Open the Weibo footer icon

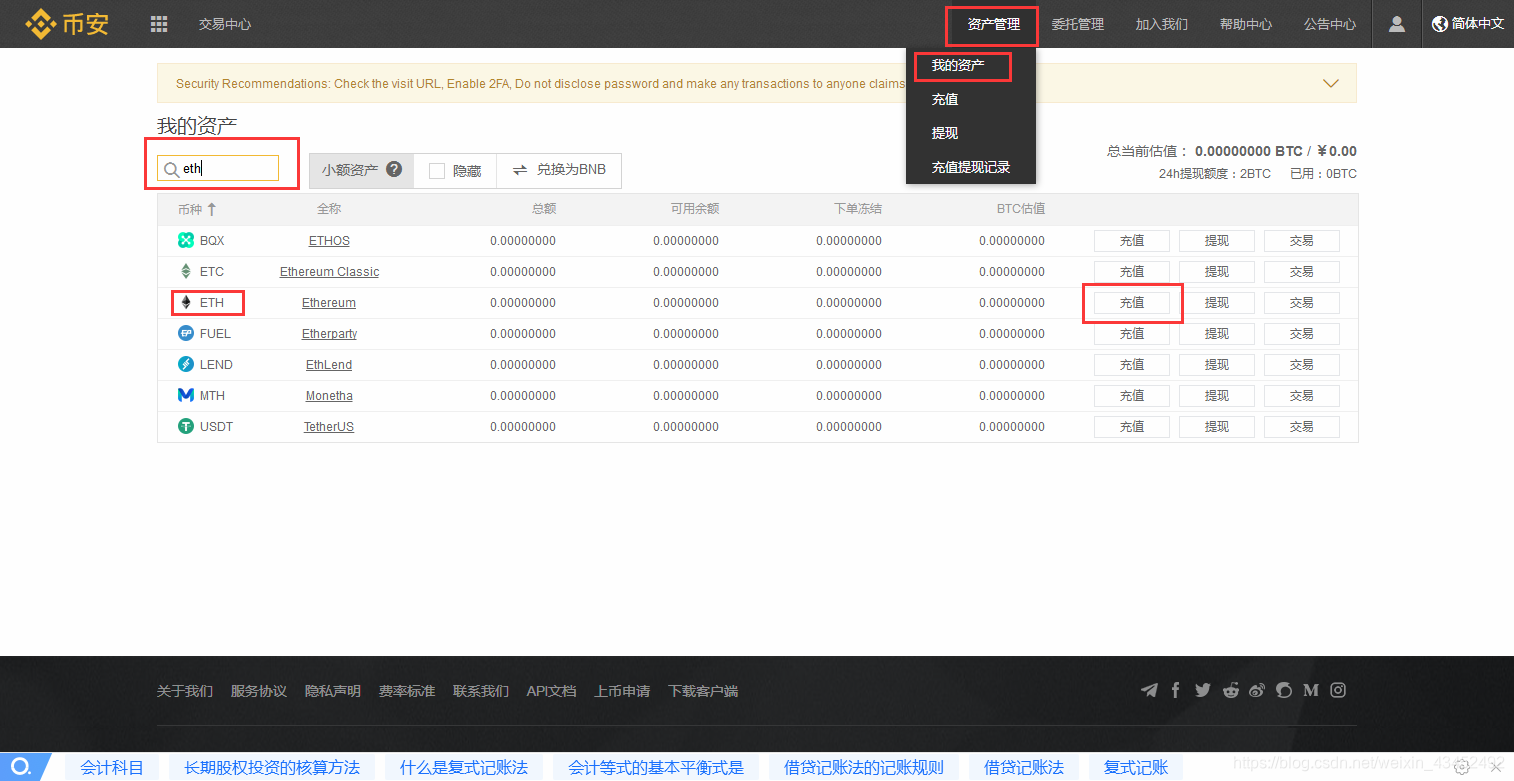[1257, 690]
